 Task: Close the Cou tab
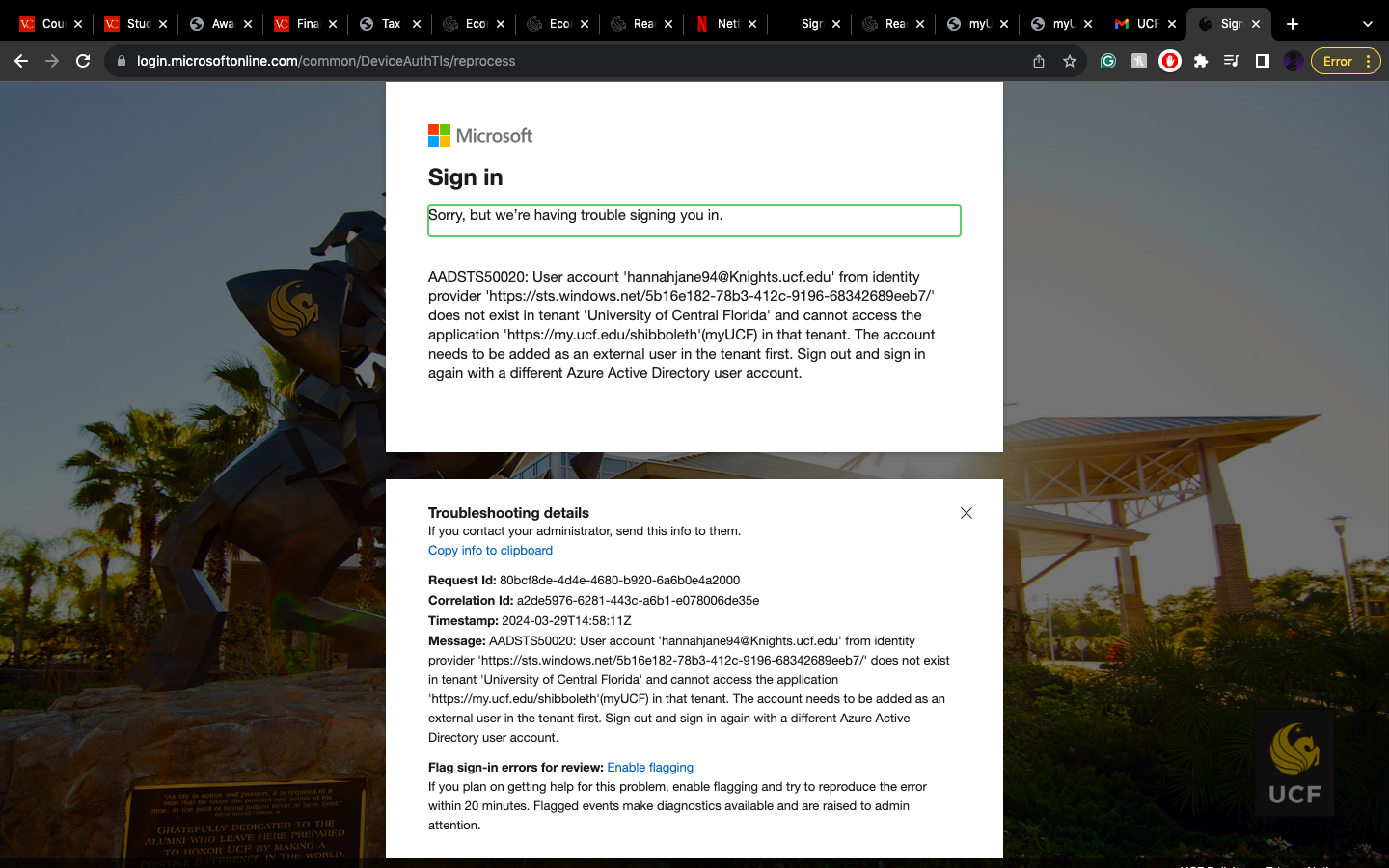tap(78, 24)
